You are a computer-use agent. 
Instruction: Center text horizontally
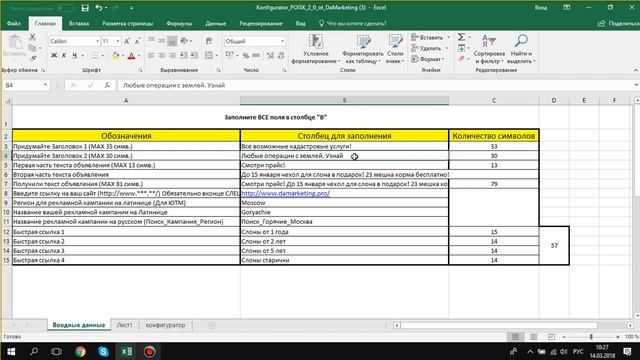click(162, 56)
